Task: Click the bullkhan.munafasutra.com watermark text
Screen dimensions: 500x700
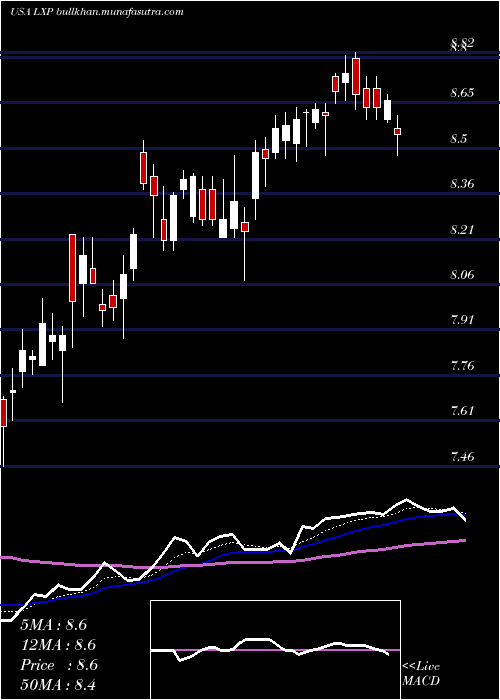Action: tap(121, 12)
